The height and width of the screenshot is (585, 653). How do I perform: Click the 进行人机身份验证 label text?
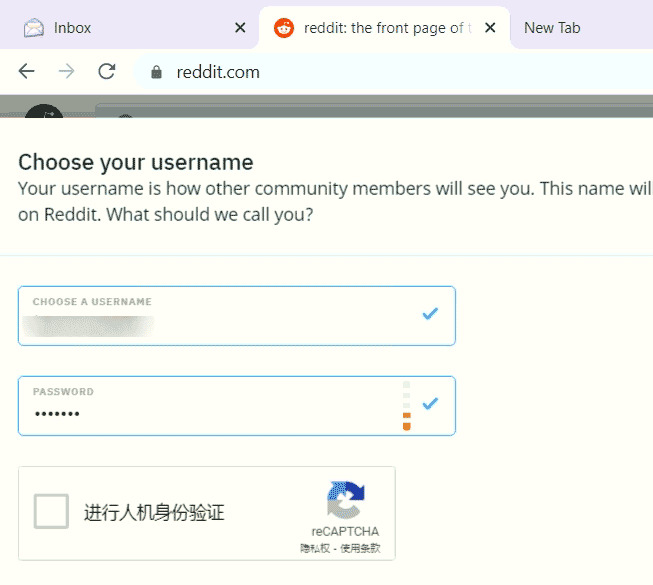coord(154,512)
